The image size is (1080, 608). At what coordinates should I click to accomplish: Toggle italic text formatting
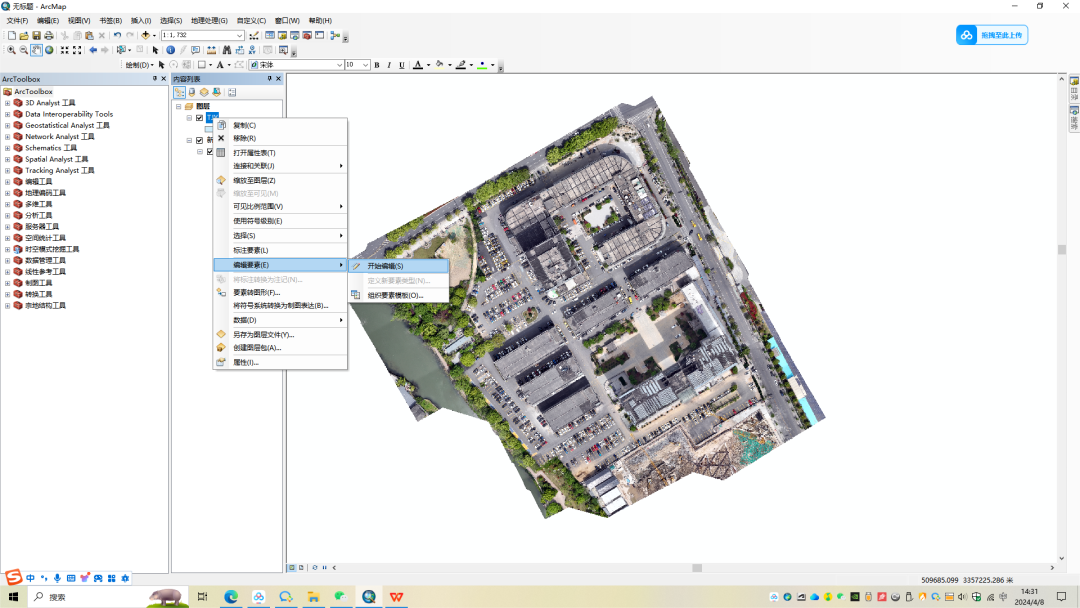389,65
